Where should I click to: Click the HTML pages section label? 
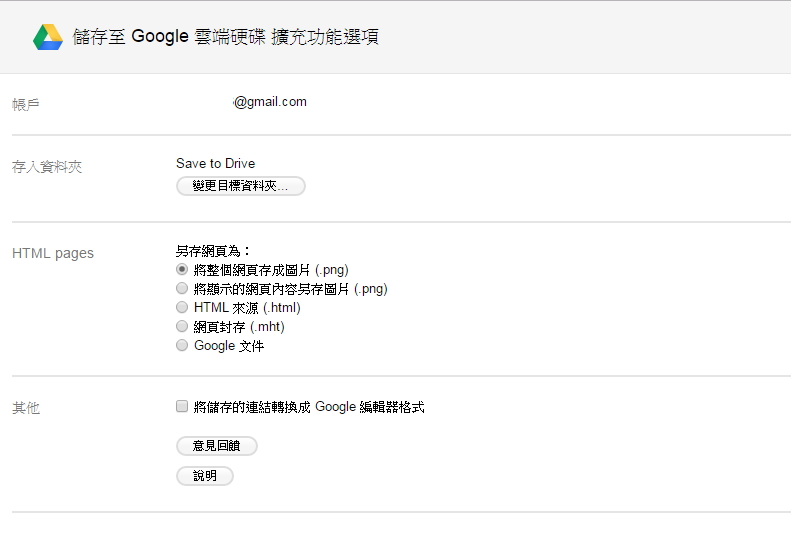coord(53,253)
